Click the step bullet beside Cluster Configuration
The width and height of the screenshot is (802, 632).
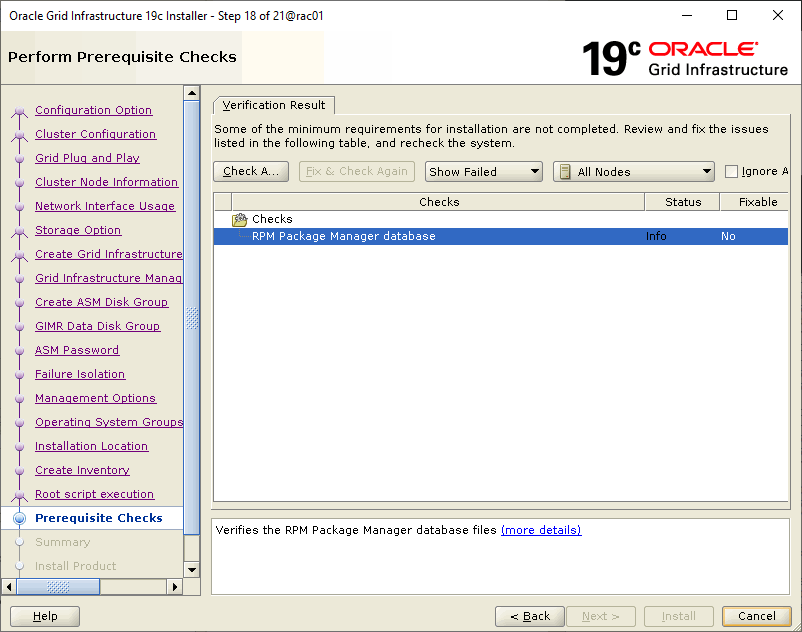click(19, 135)
